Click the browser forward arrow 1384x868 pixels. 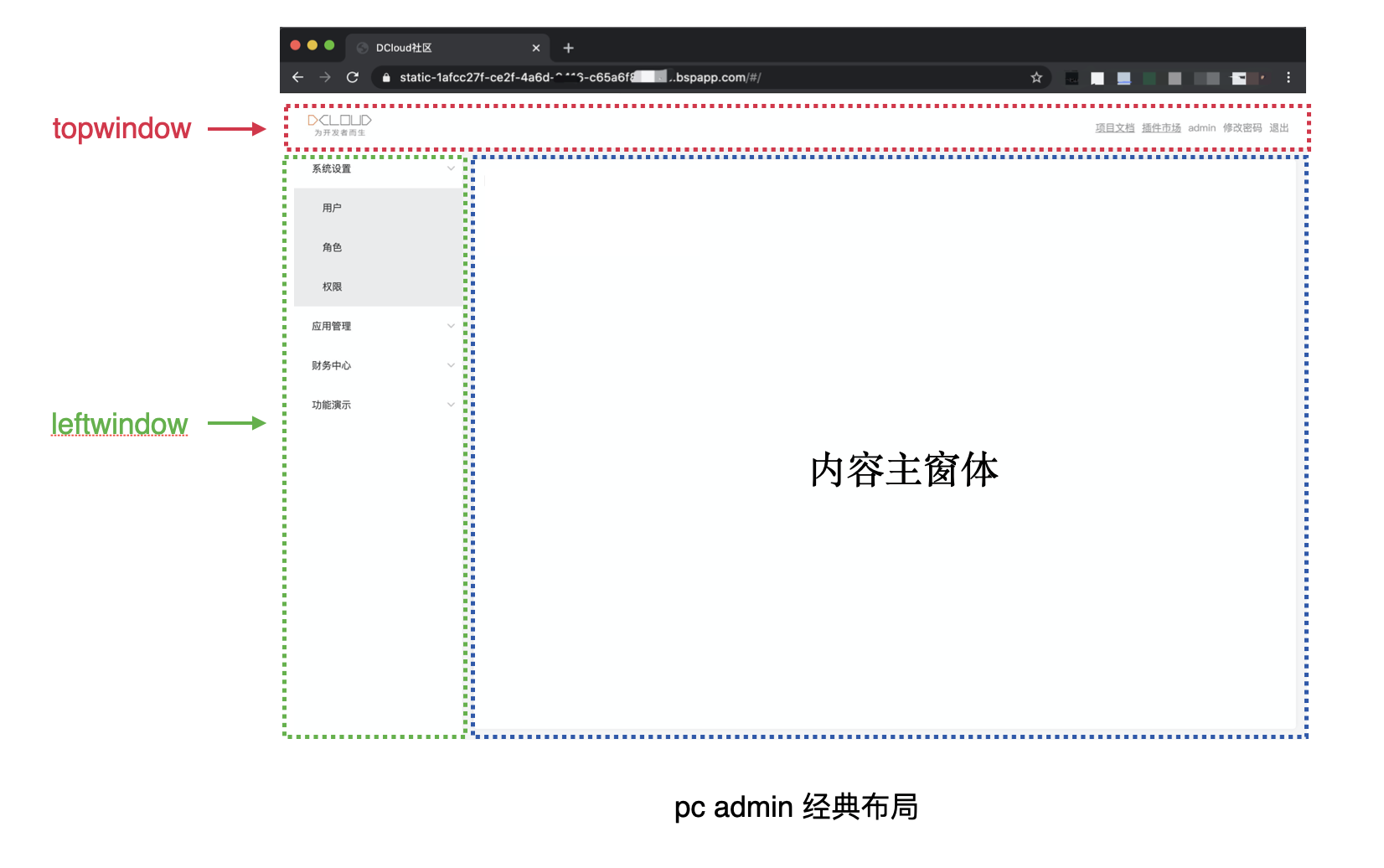(326, 76)
